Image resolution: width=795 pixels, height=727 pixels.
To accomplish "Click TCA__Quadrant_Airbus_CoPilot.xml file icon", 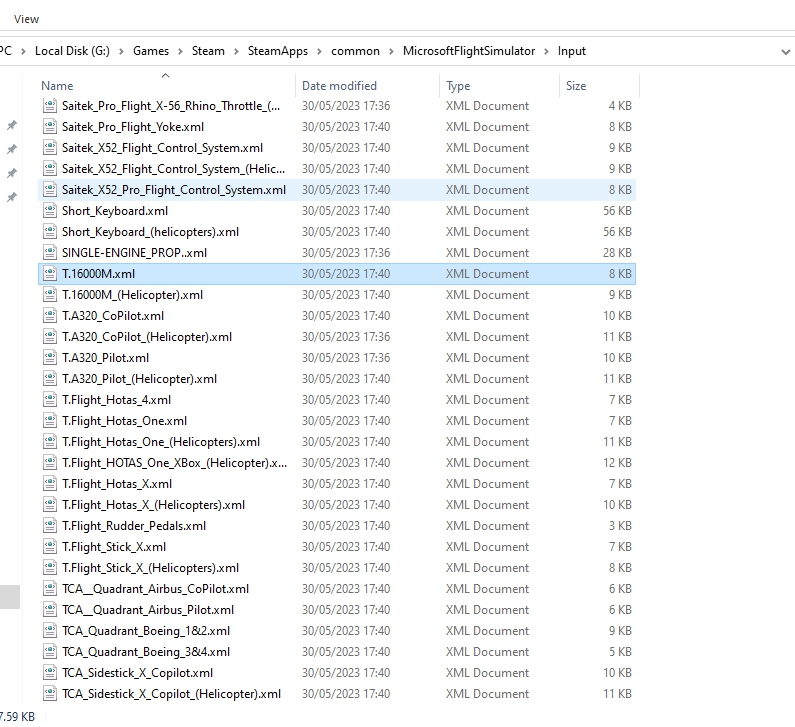I will (50, 589).
